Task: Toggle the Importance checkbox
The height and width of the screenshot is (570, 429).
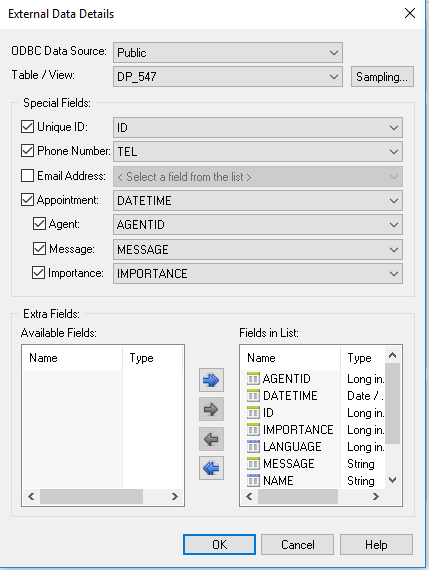Action: pos(39,273)
